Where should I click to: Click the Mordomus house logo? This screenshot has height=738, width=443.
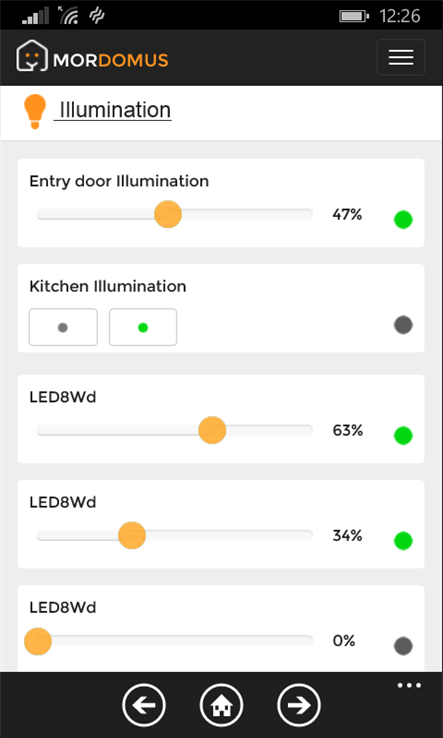[x=32, y=56]
